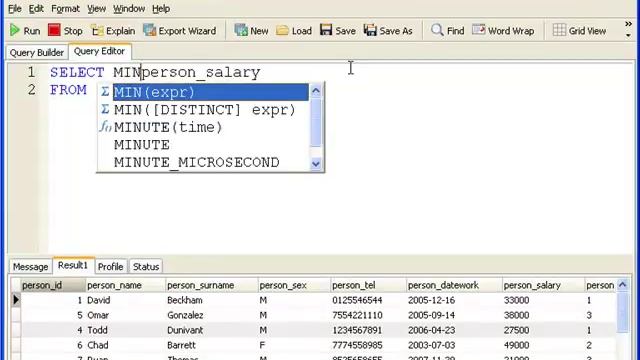The height and width of the screenshot is (360, 640).
Task: Open the Window menu
Action: pyautogui.click(x=129, y=9)
